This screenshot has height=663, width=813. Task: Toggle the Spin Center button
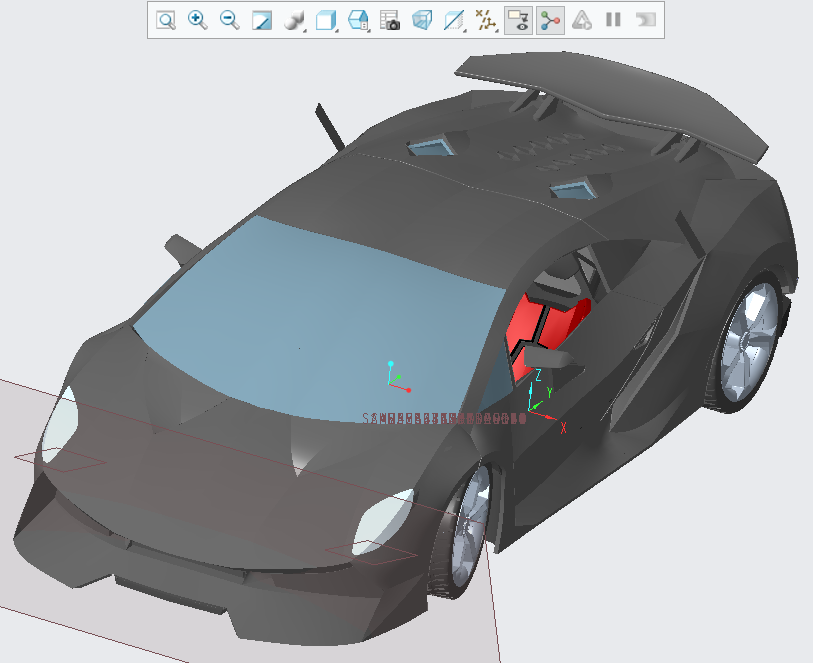(550, 20)
